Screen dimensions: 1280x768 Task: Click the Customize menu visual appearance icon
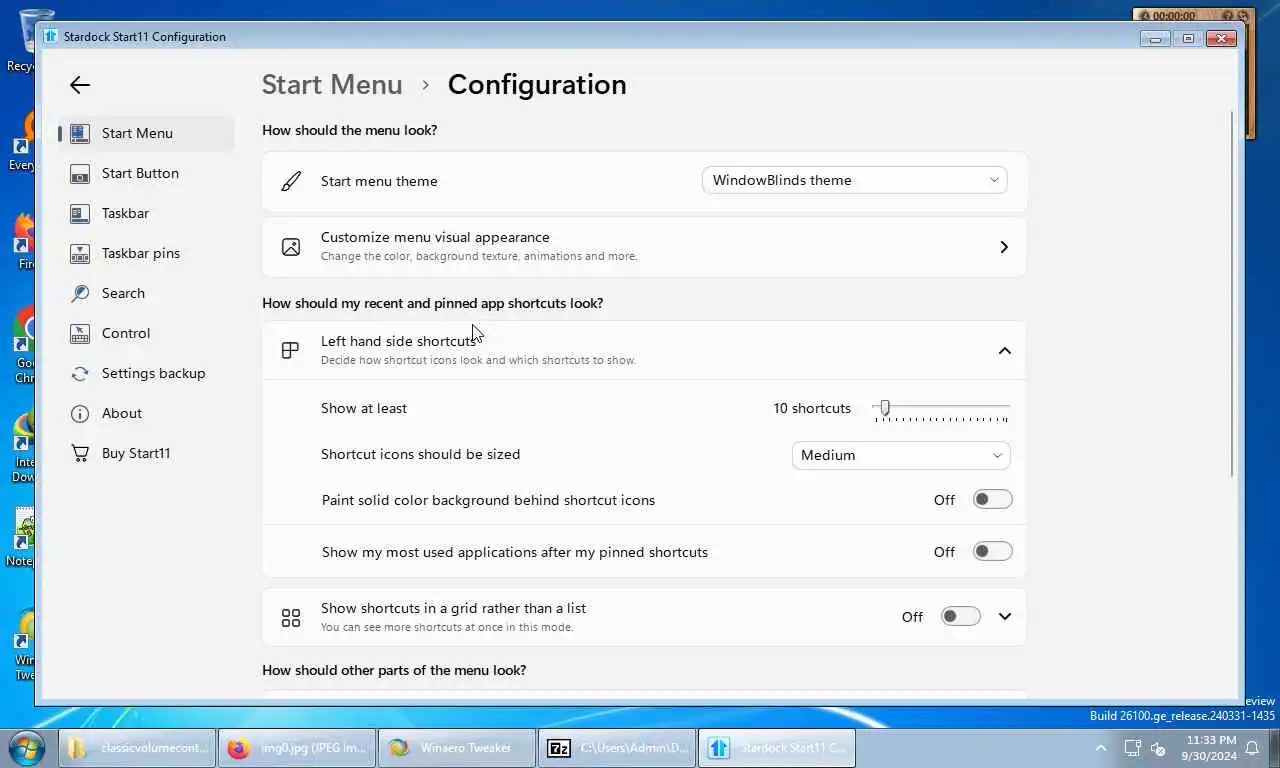click(291, 247)
